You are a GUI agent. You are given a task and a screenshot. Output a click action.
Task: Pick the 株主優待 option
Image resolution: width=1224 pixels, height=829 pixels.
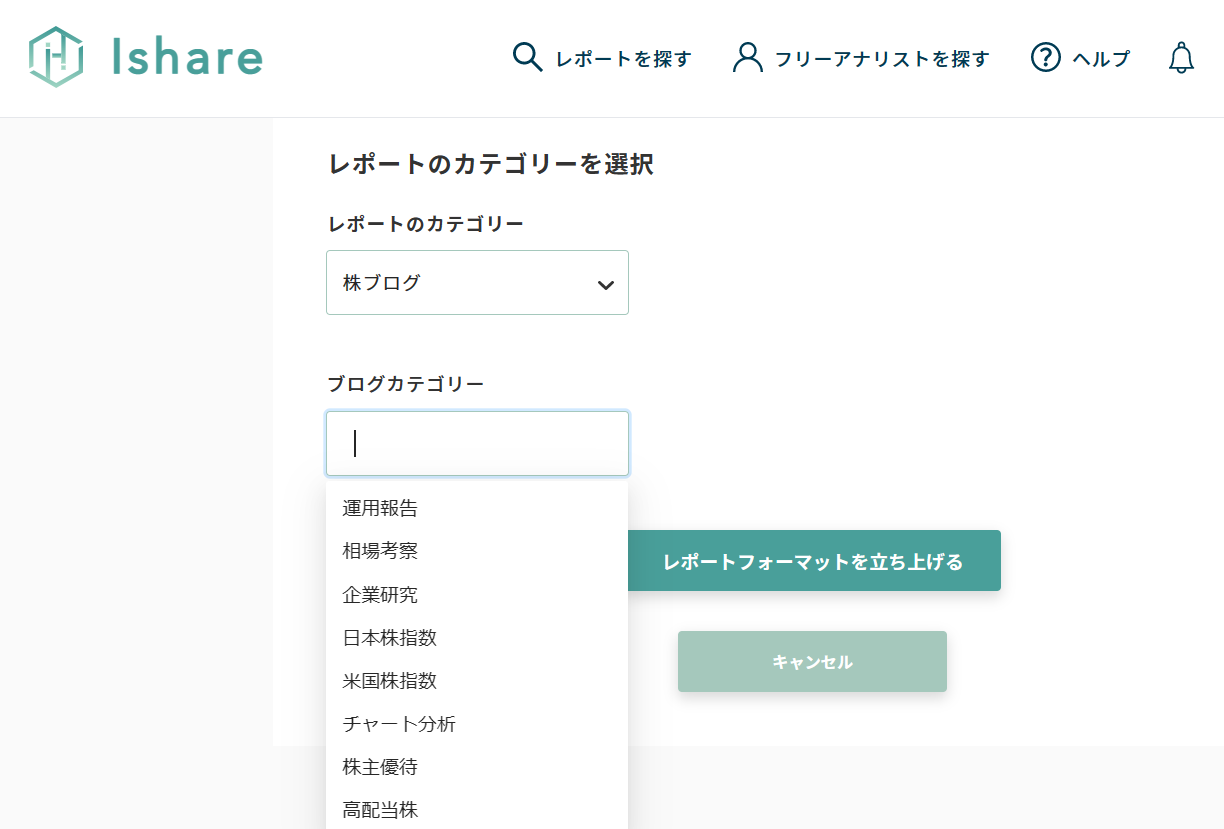point(380,767)
